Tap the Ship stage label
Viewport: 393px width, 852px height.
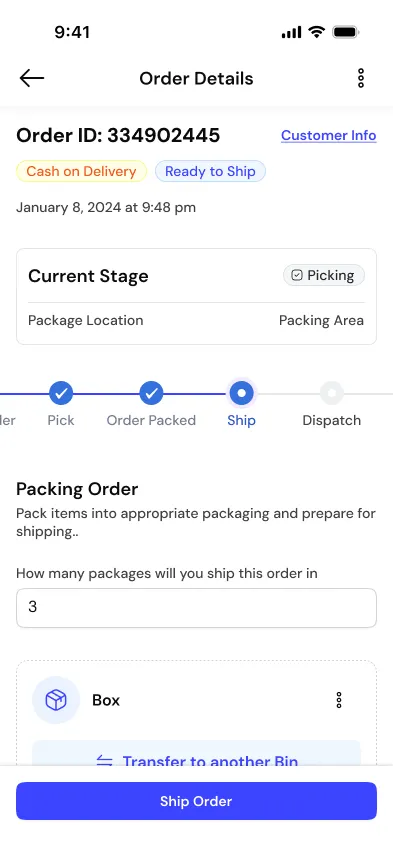(x=241, y=420)
